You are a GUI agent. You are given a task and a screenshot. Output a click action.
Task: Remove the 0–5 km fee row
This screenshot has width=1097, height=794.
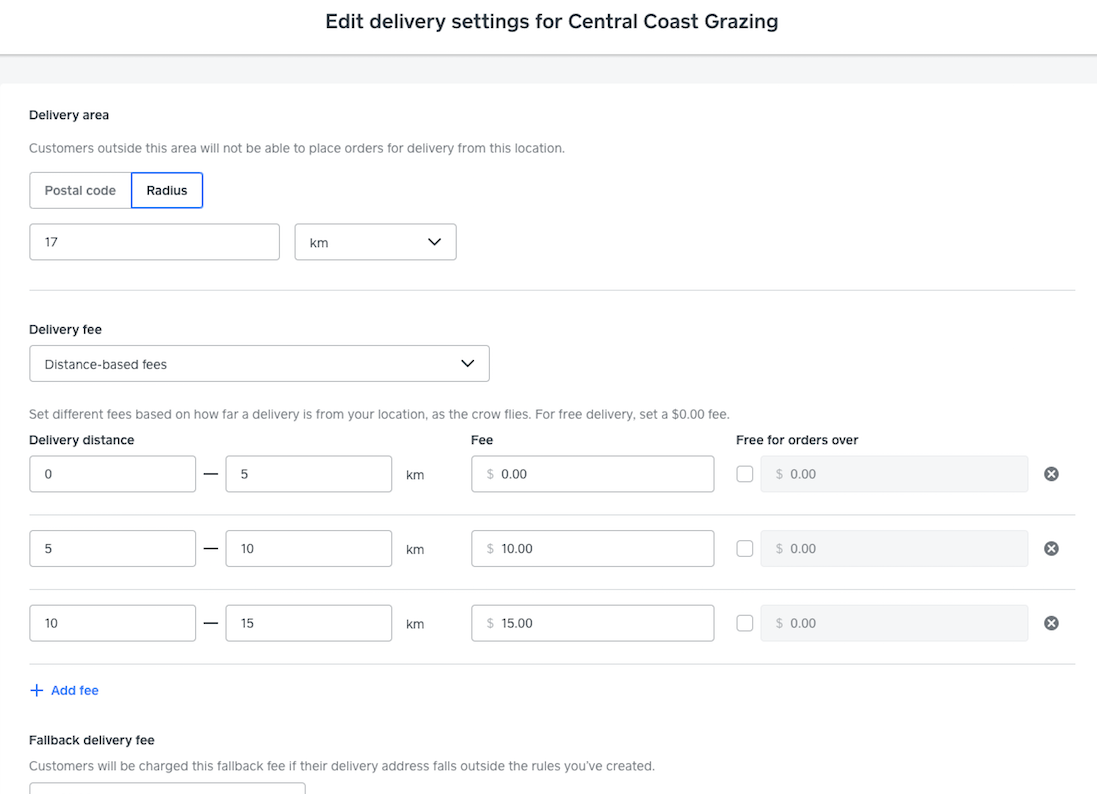[x=1051, y=474]
